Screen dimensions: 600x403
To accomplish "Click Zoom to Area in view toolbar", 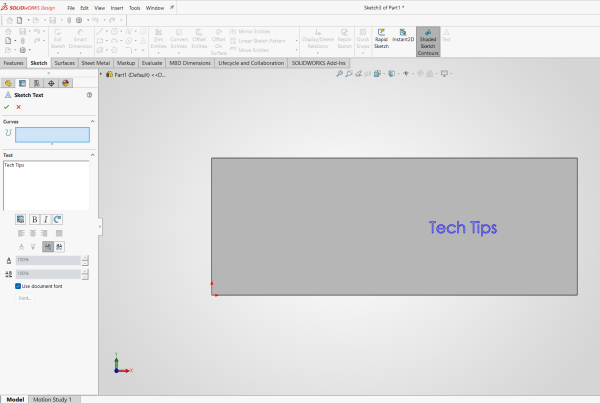I will pyautogui.click(x=349, y=73).
